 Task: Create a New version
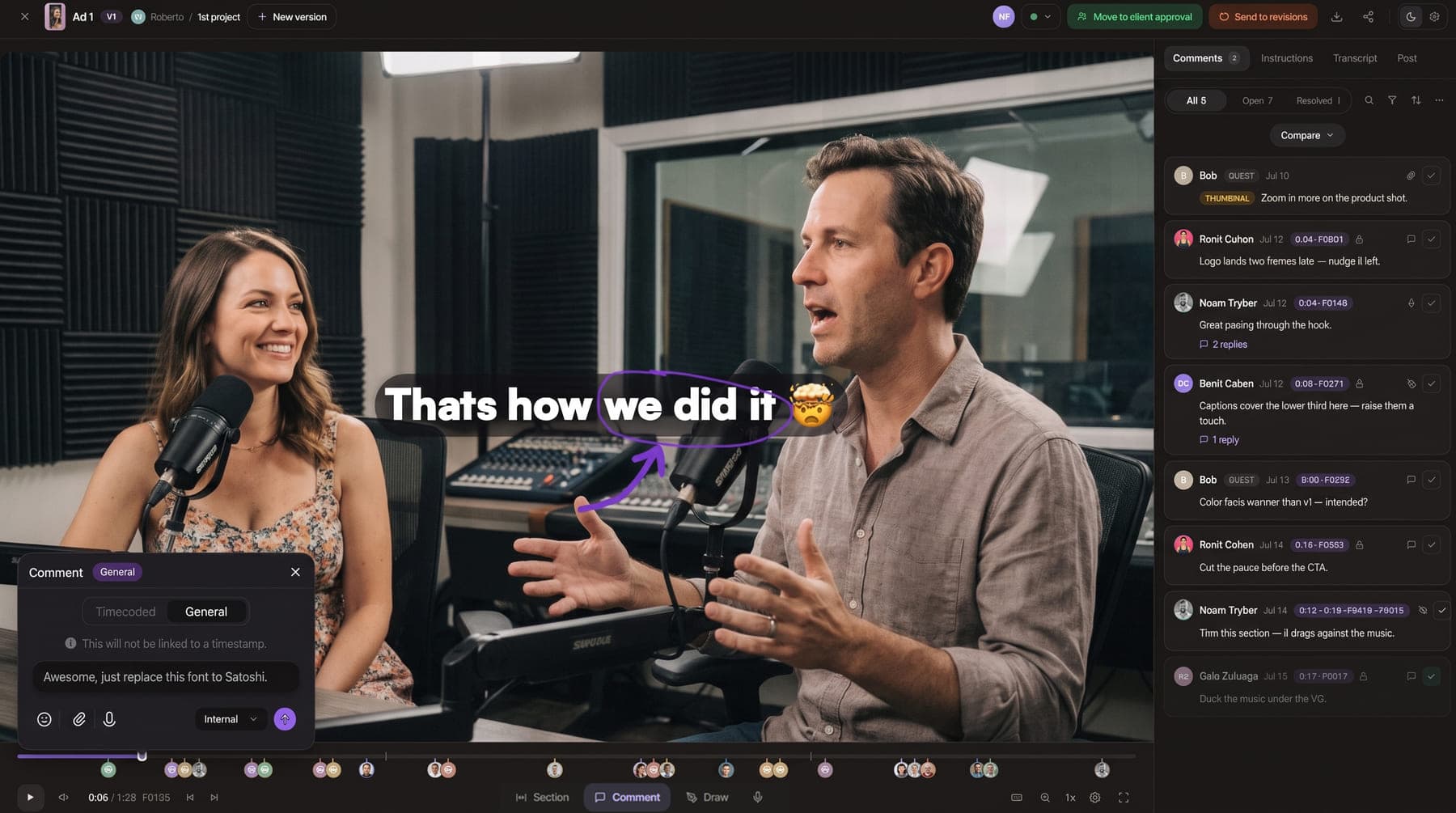click(x=292, y=17)
